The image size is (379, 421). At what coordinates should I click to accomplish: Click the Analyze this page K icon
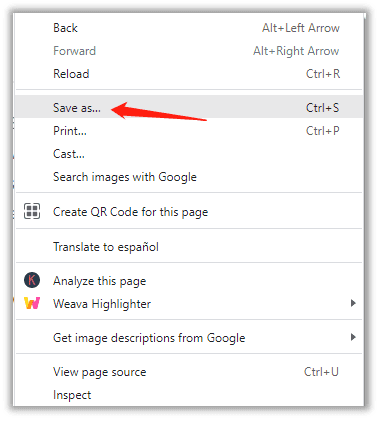[32, 280]
